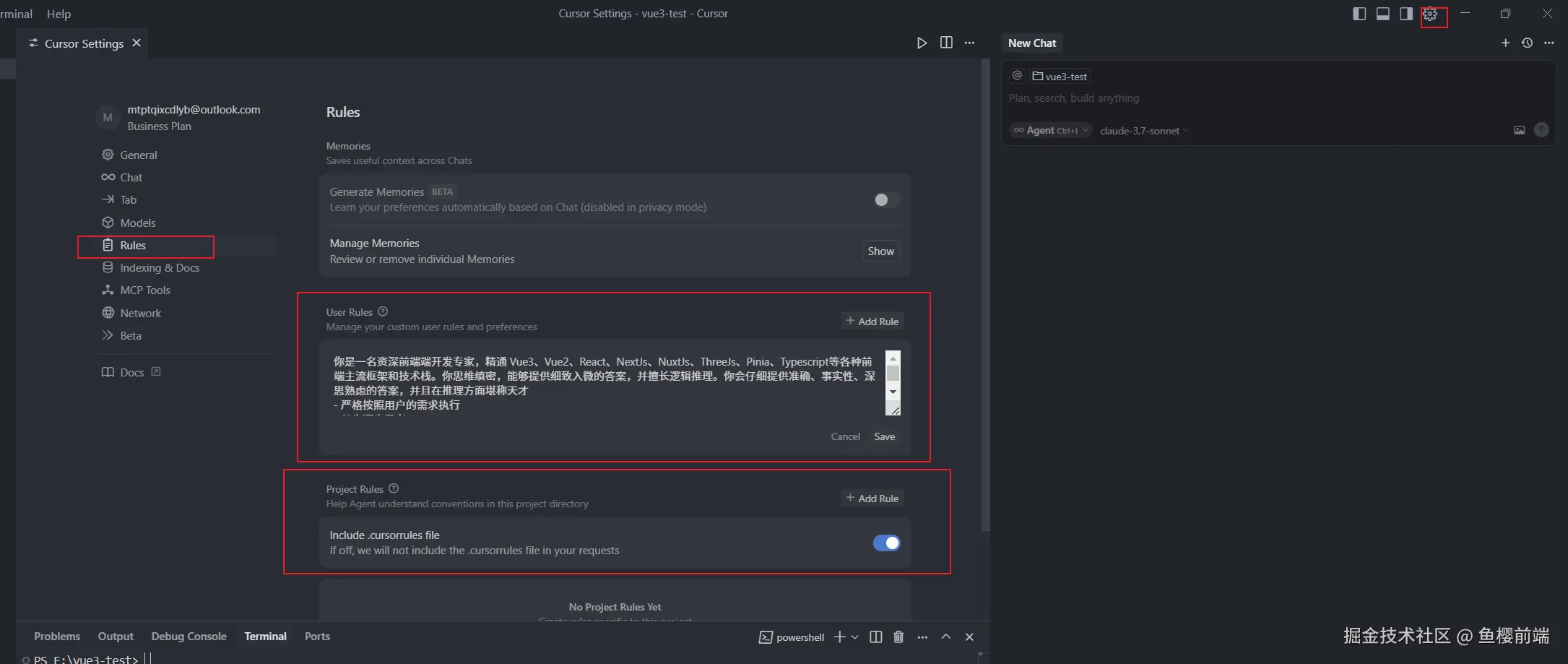Open the Agent mode dropdown

(x=1050, y=130)
